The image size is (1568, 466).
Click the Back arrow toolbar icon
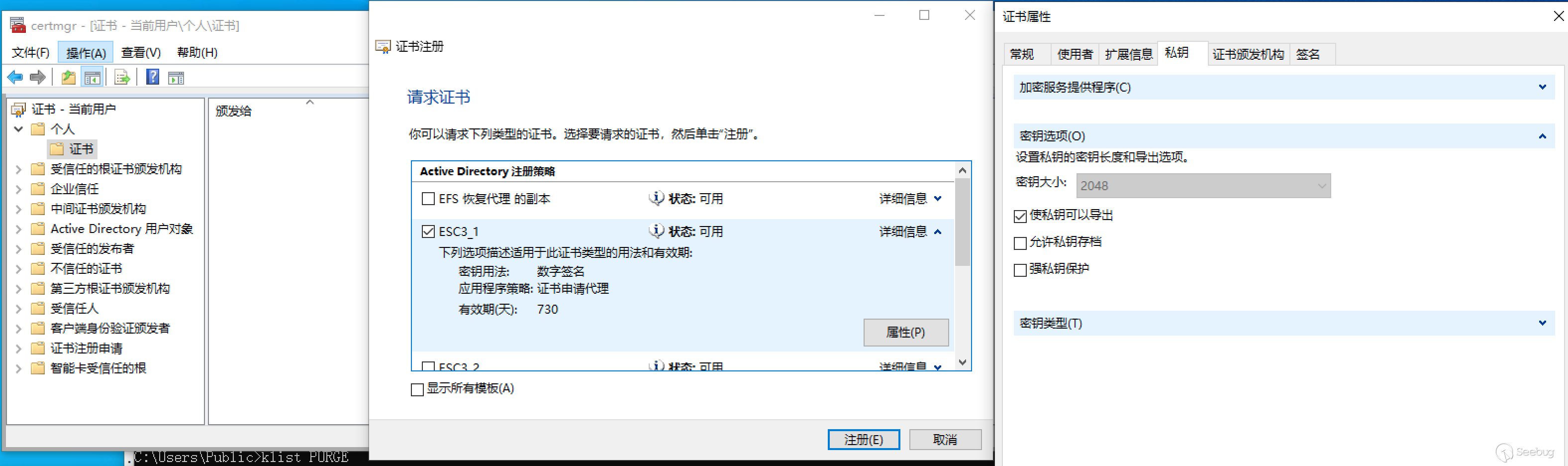click(15, 77)
